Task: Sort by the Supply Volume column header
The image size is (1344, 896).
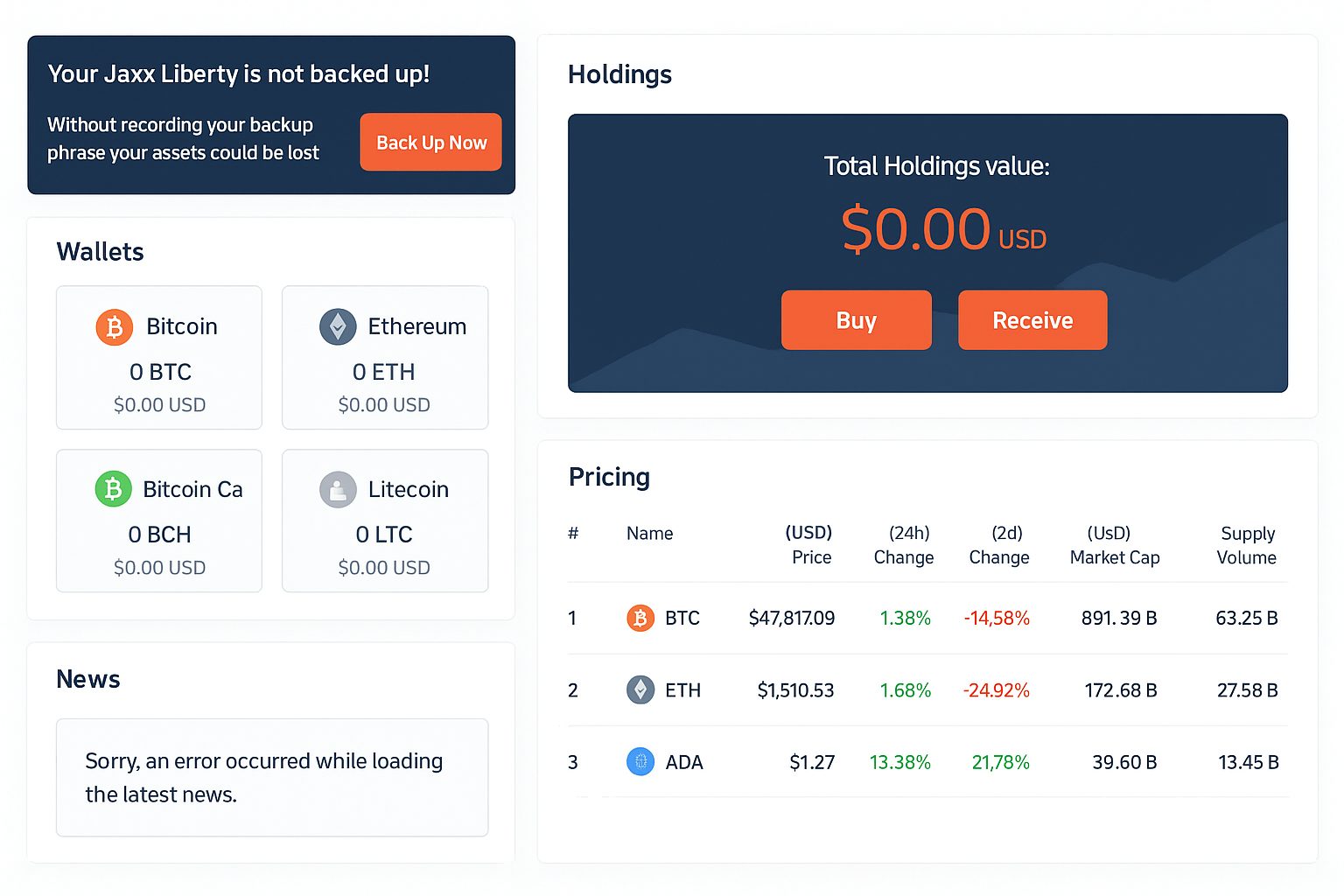Action: (x=1247, y=545)
